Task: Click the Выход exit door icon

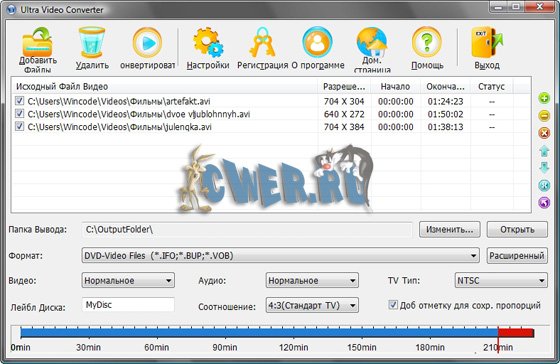Action: pyautogui.click(x=487, y=42)
